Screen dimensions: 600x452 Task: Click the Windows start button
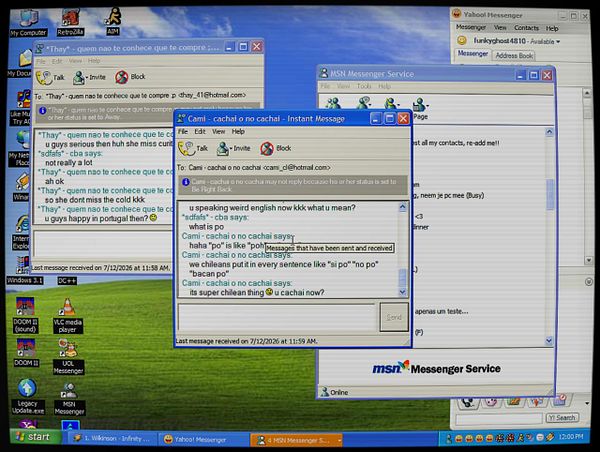click(35, 437)
